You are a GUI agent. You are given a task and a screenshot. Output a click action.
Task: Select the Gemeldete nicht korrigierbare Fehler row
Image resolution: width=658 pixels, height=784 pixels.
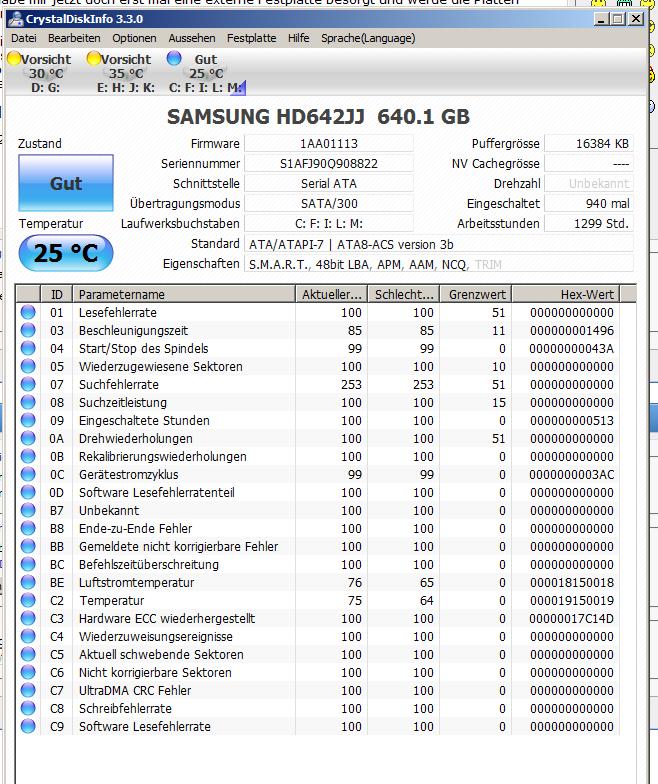point(320,546)
